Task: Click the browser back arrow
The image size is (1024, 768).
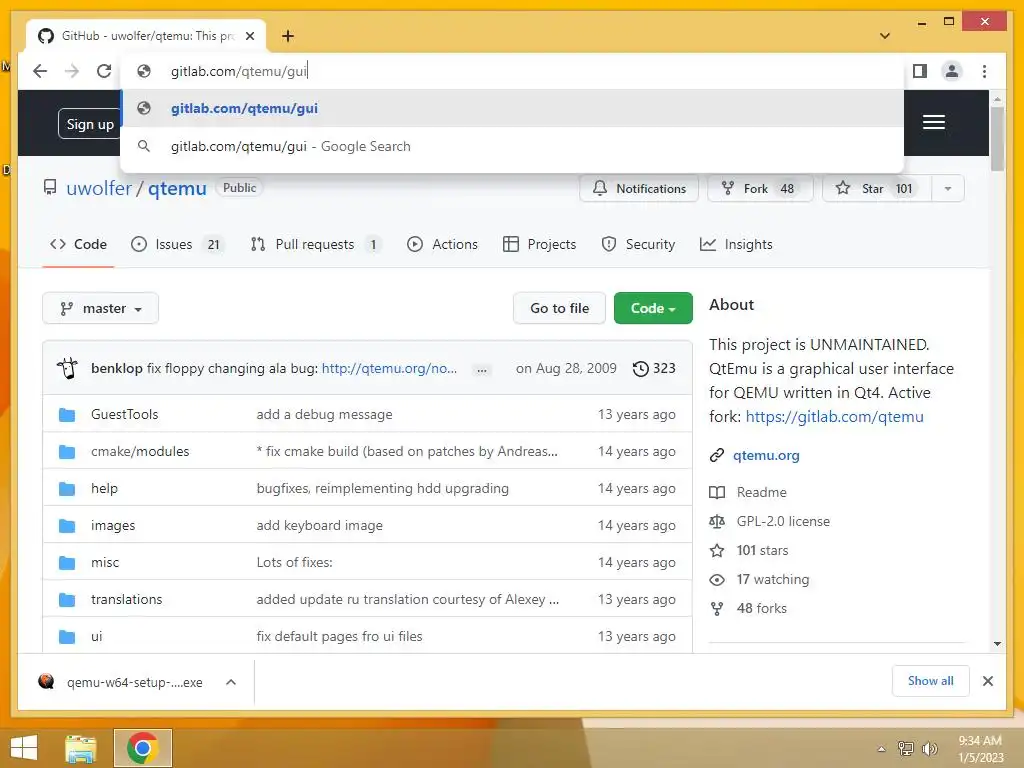Action: point(40,71)
